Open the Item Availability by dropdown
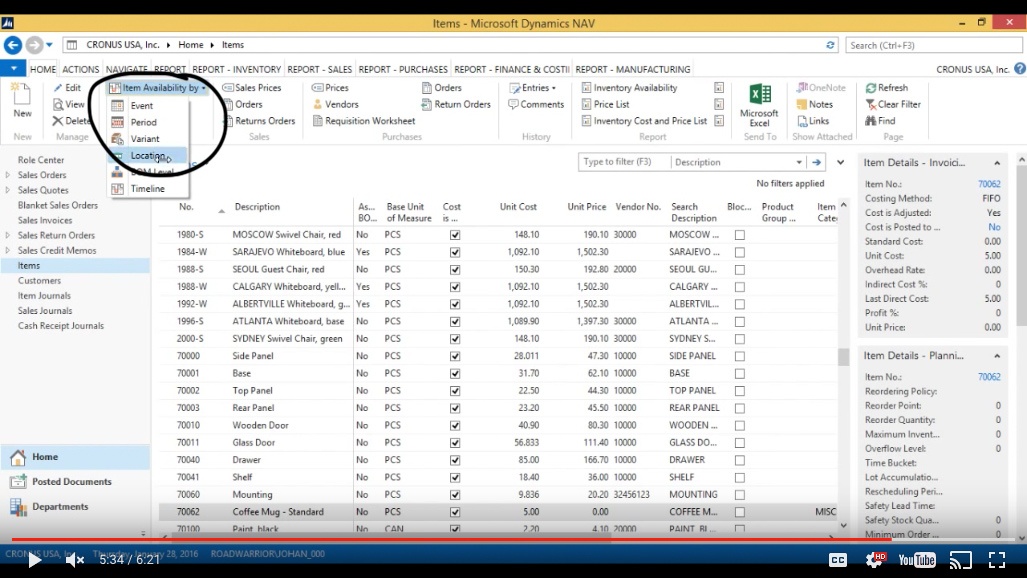The image size is (1027, 578). point(158,88)
